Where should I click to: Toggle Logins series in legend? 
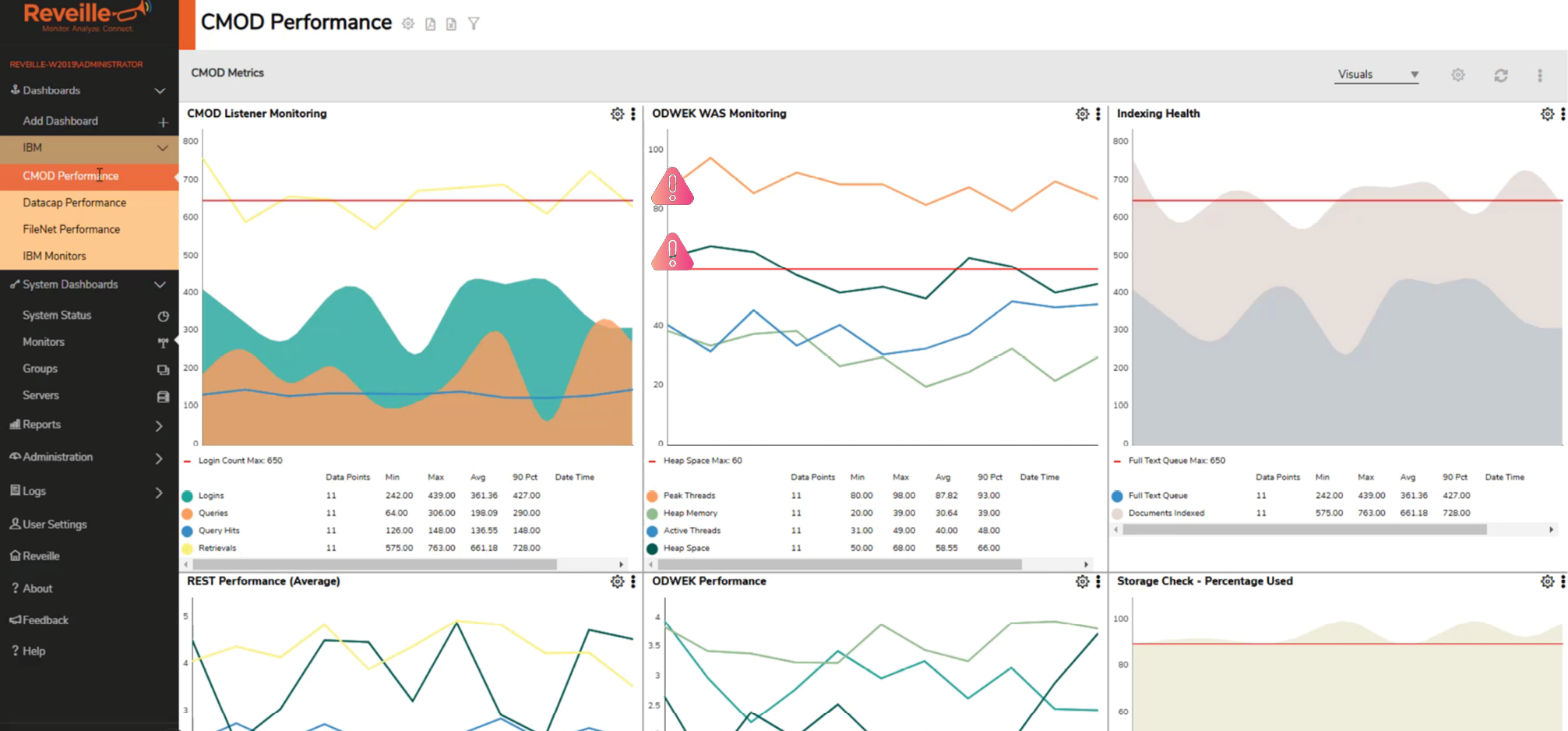[187, 496]
